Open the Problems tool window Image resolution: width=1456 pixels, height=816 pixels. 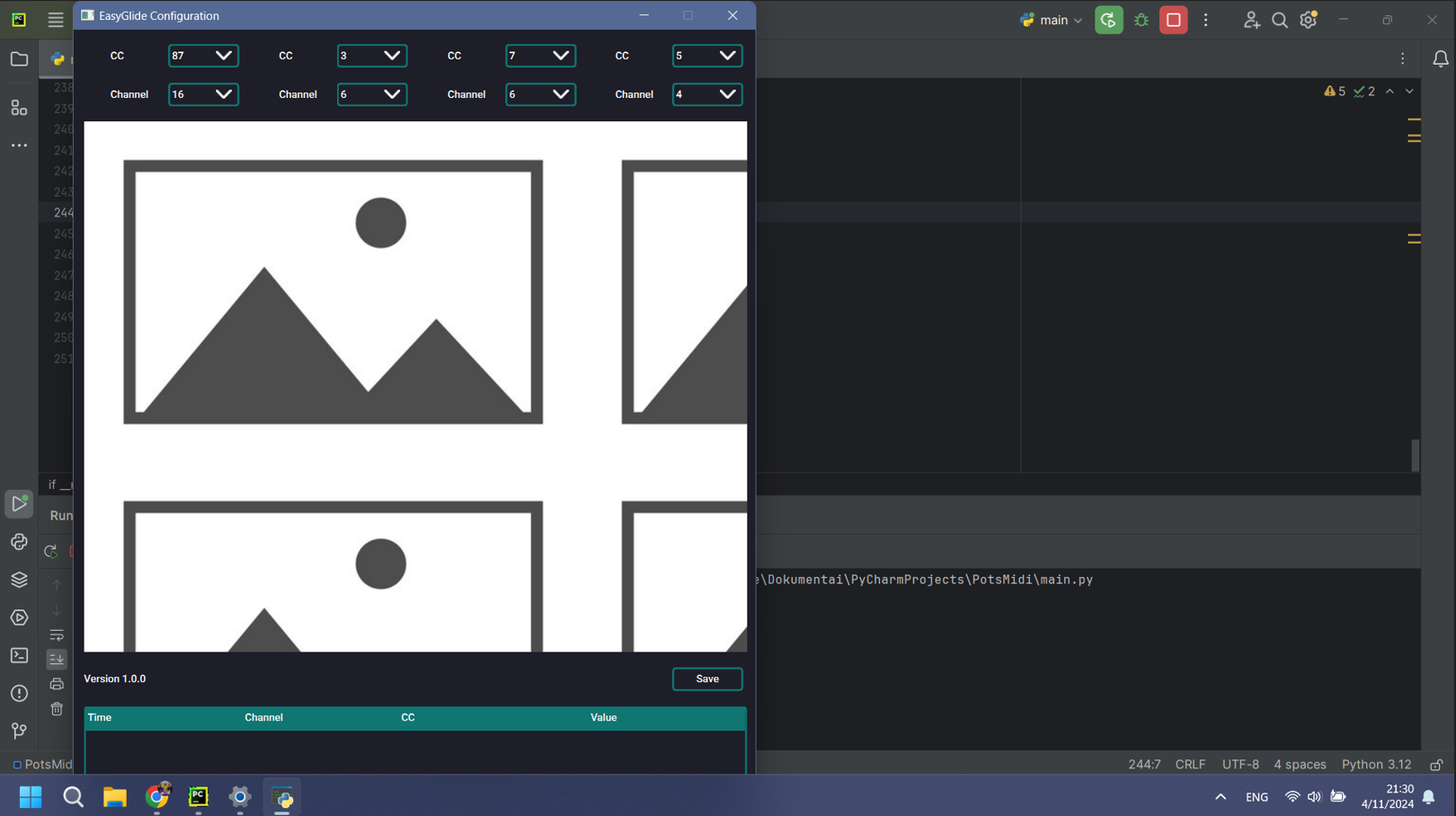pos(19,693)
